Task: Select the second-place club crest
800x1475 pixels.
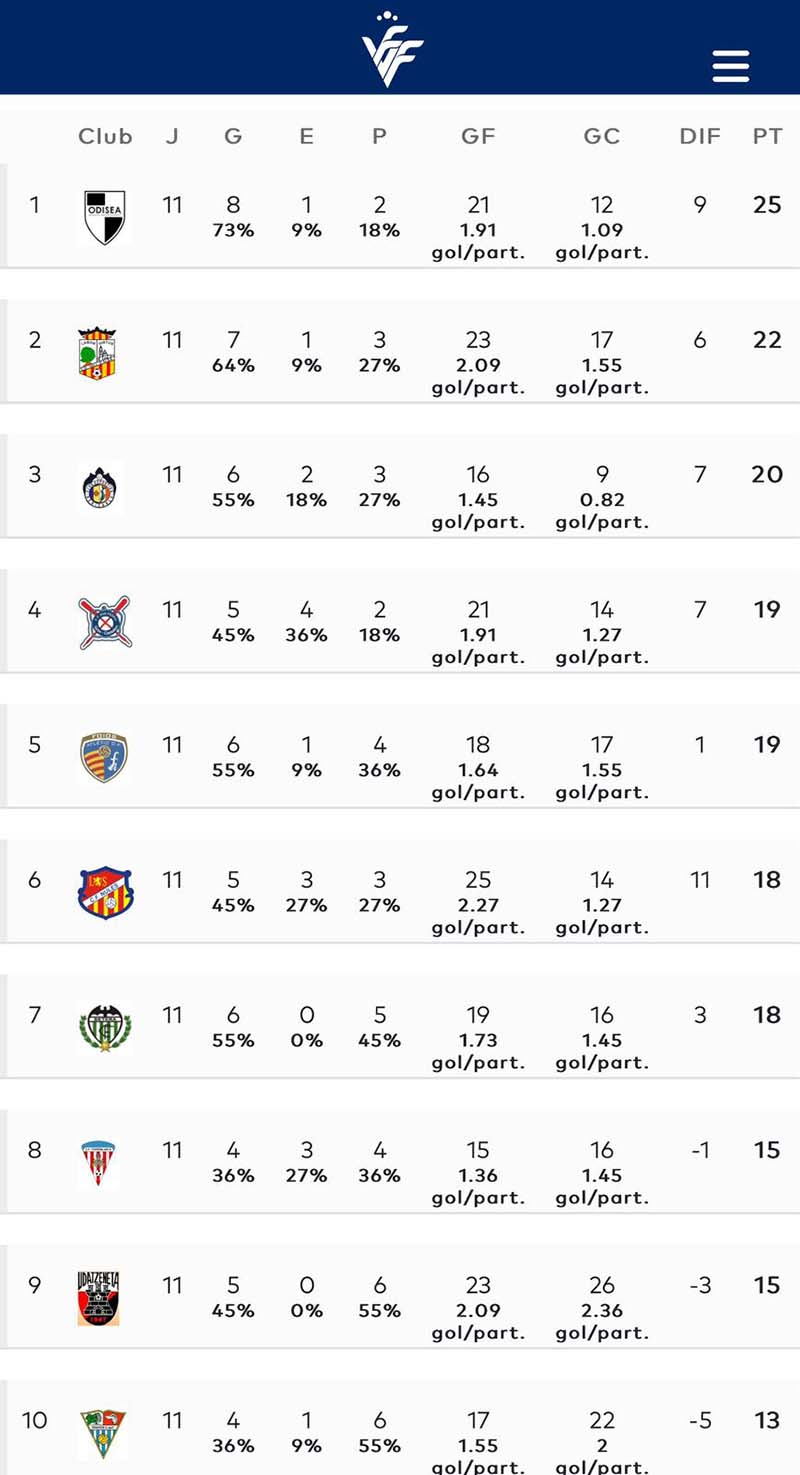Action: pyautogui.click(x=104, y=353)
